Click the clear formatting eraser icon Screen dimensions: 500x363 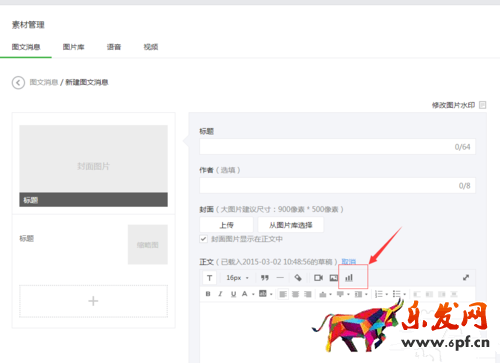coord(298,278)
